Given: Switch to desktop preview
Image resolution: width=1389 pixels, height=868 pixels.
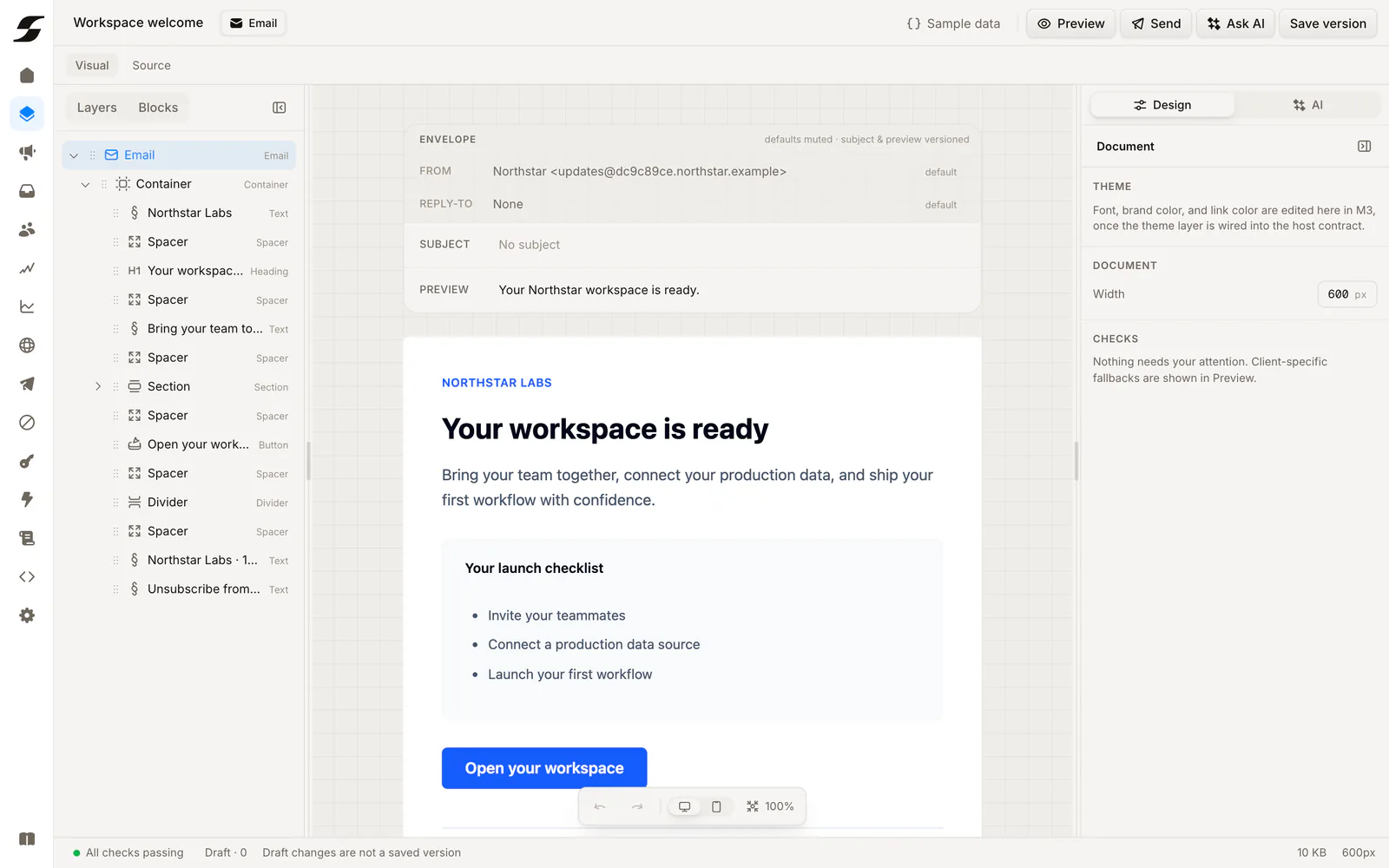Looking at the screenshot, I should click(684, 806).
